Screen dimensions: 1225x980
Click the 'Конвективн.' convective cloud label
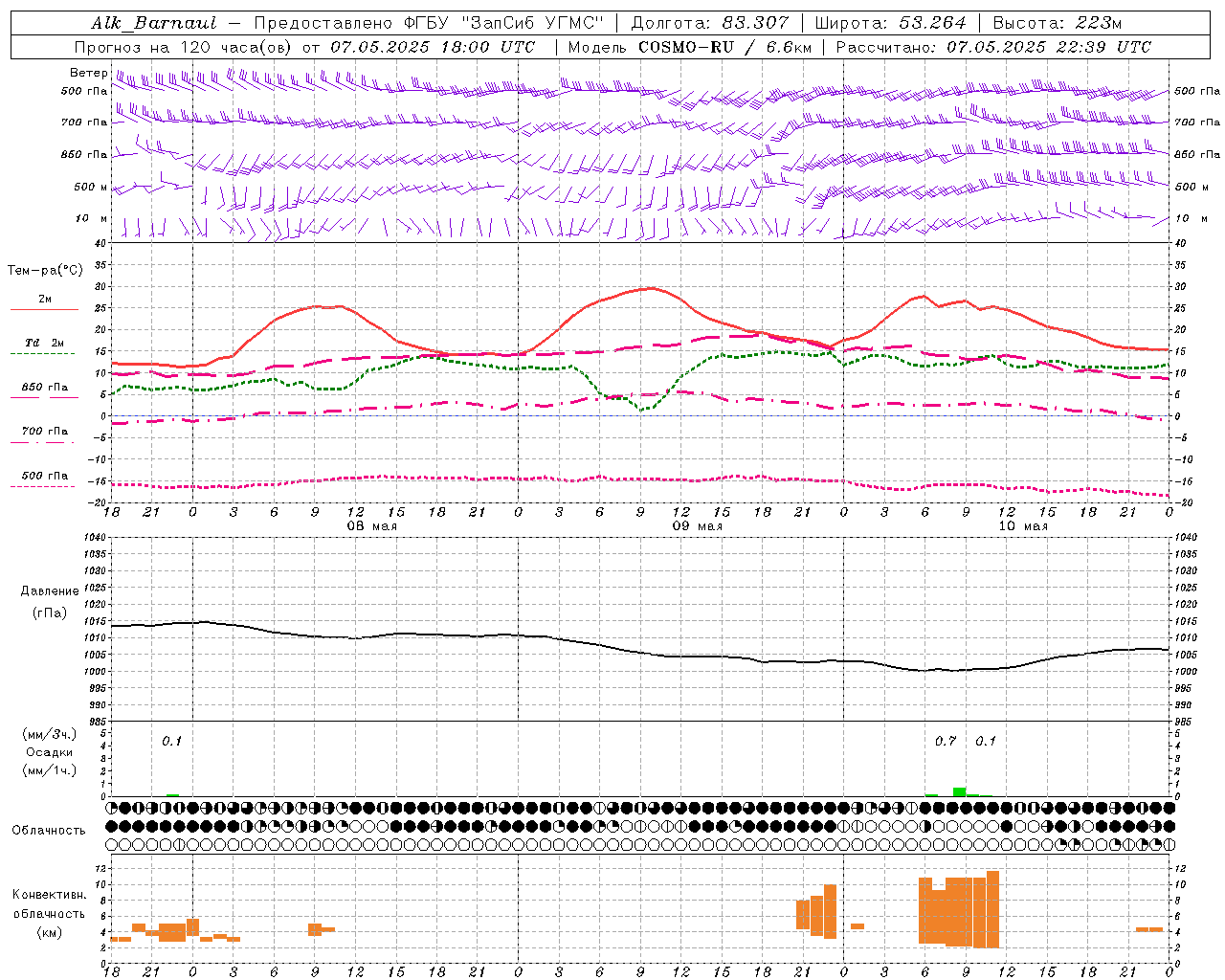click(50, 895)
